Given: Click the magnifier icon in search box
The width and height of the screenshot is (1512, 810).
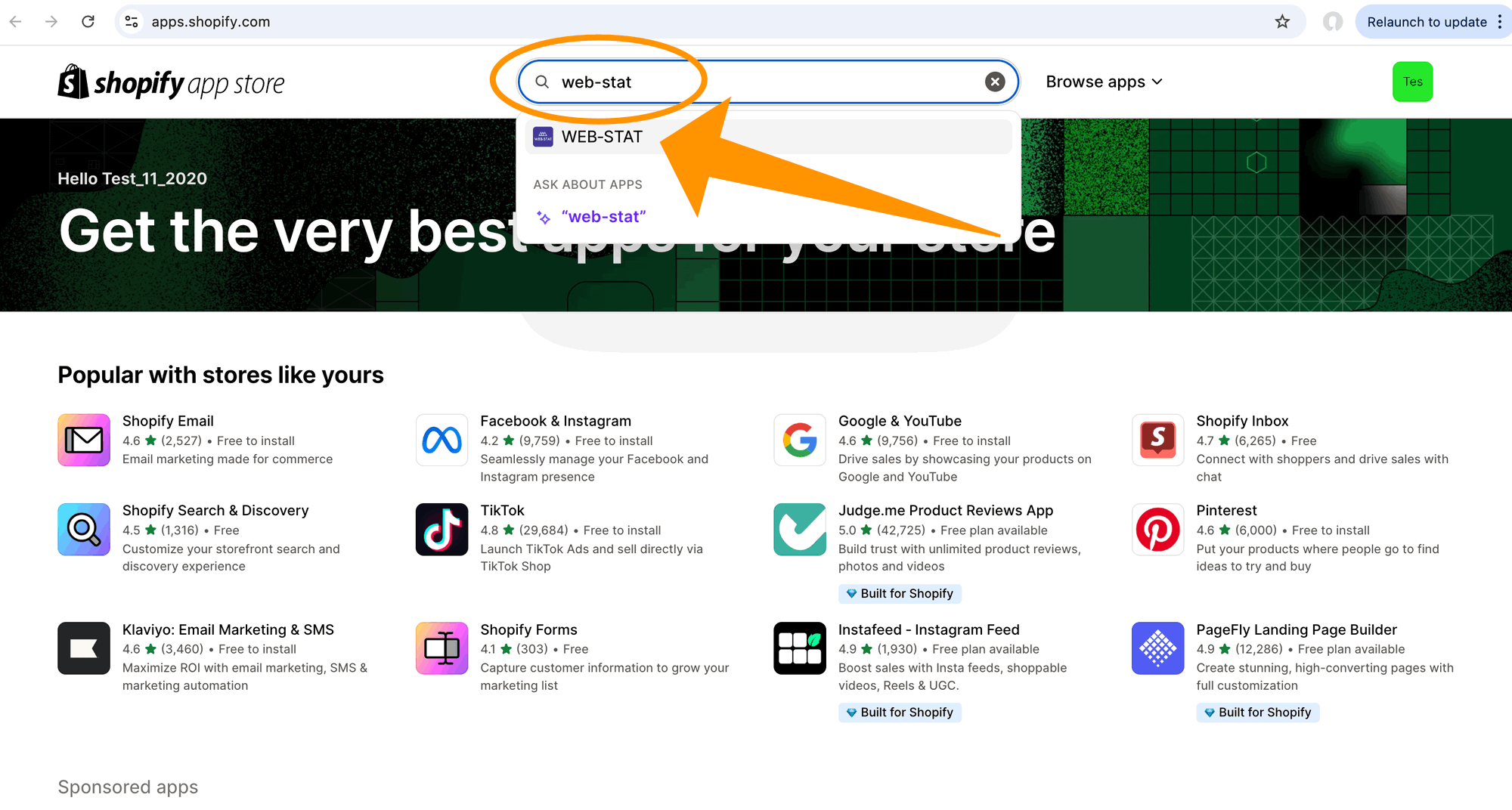Looking at the screenshot, I should point(542,82).
